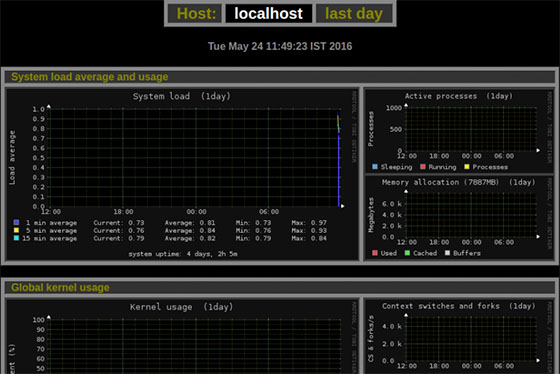The image size is (560, 374).
Task: Click the 1 min Current: 0.73 value
Action: click(119, 223)
